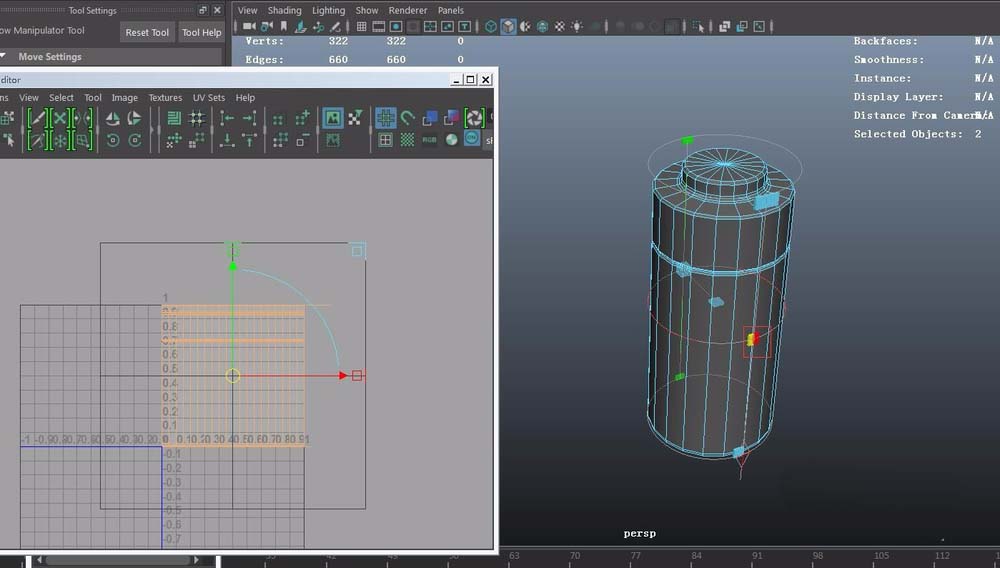Toggle display image in UV editor

pos(332,118)
